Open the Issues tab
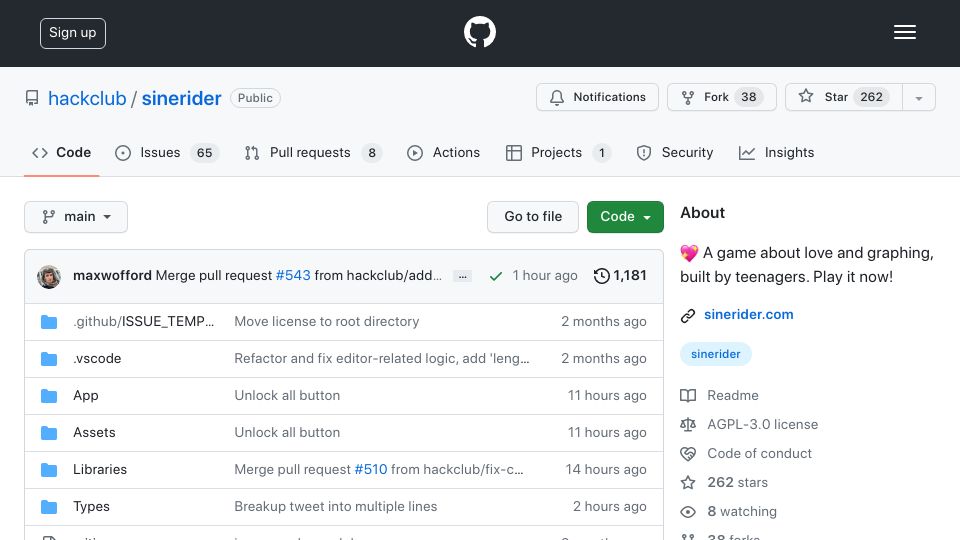960x540 pixels. tap(167, 152)
